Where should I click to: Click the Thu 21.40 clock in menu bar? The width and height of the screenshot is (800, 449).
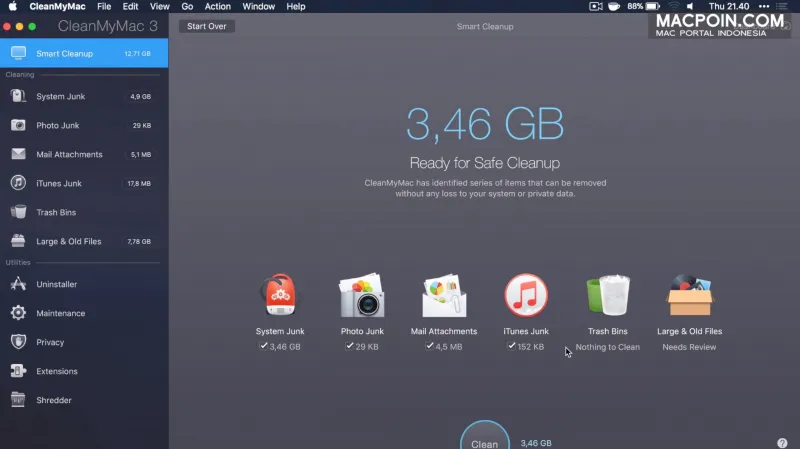tap(729, 6)
